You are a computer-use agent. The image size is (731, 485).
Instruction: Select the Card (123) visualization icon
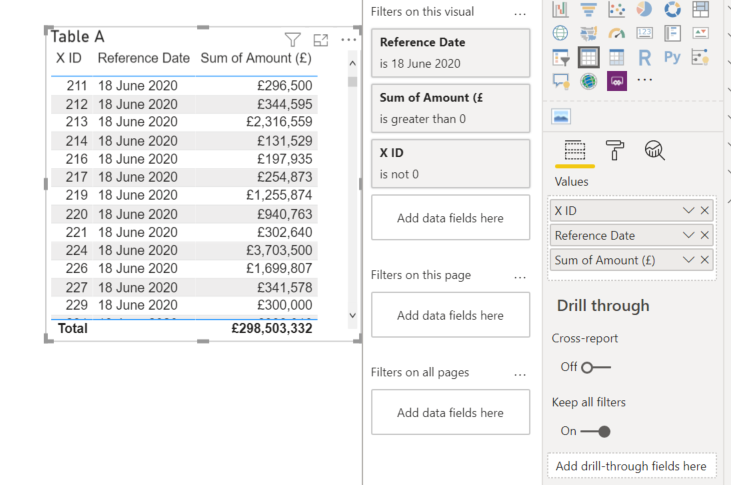[x=644, y=33]
